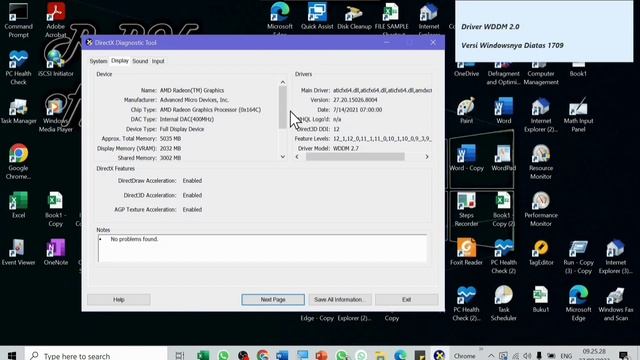Click inside the Notes text box
The height and width of the screenshot is (360, 640).
(262, 248)
